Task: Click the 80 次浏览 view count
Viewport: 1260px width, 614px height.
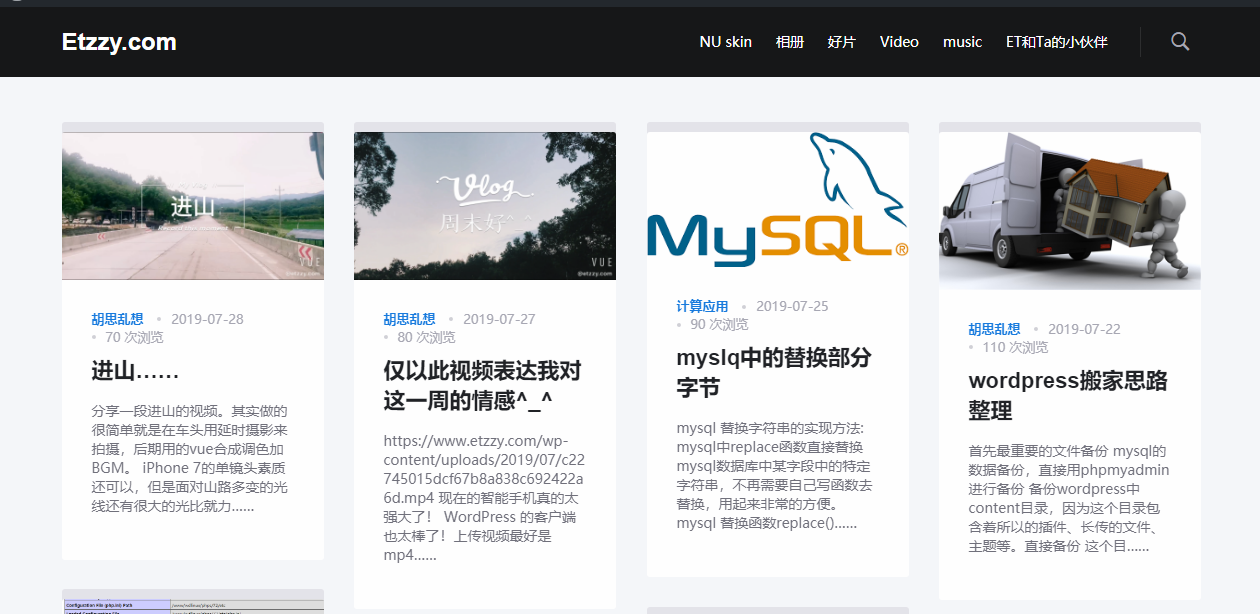Action: tap(426, 338)
